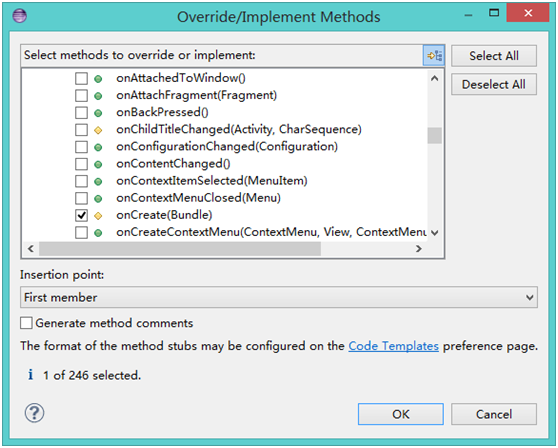Select the onContentChanged() method text
Viewport: 558px width, 448px height.
(x=173, y=164)
